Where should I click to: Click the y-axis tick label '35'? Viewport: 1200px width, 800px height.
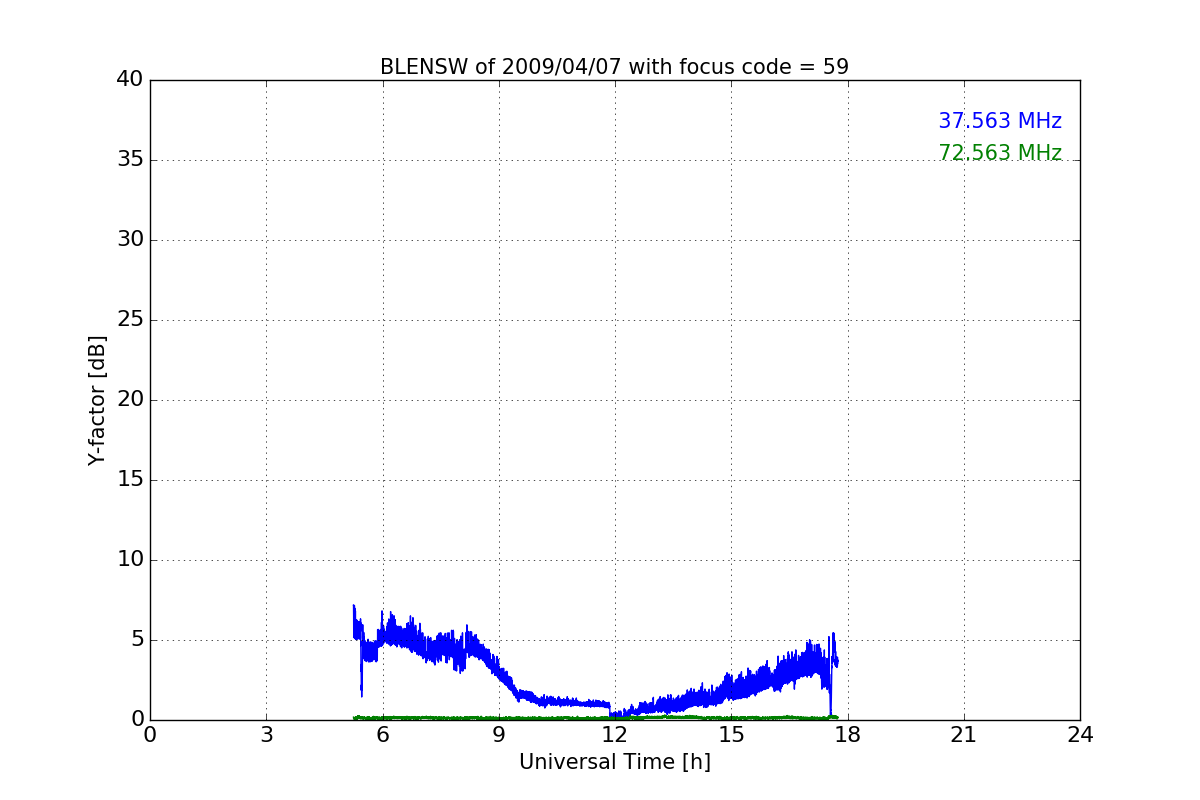(x=130, y=159)
